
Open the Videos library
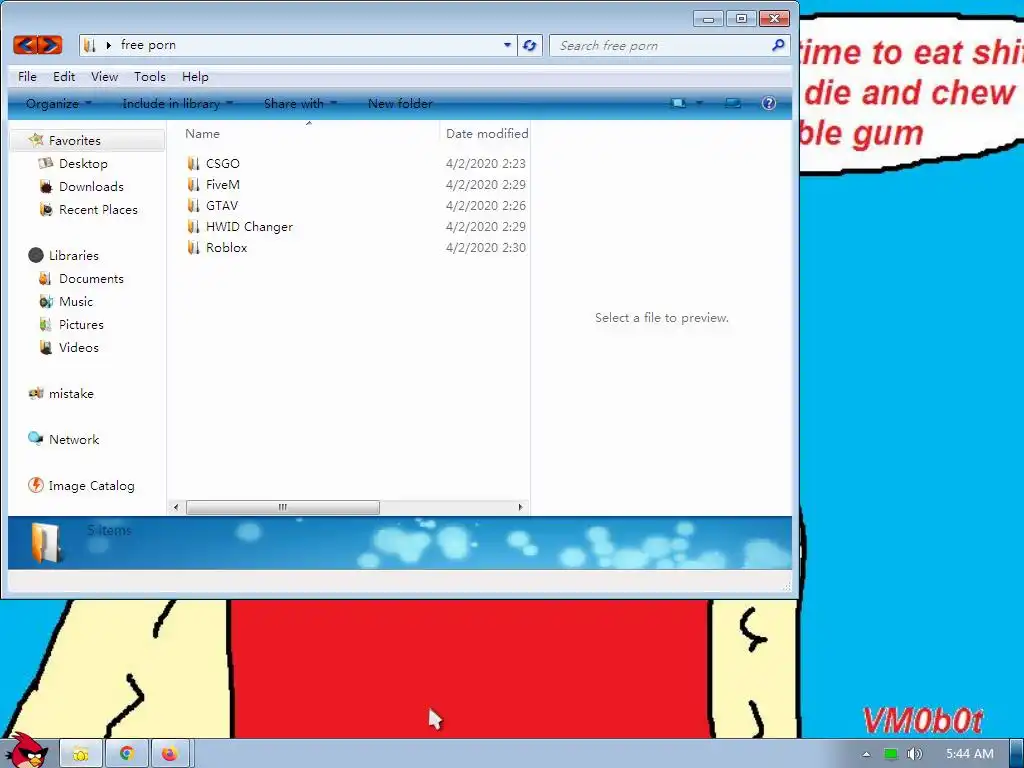coord(78,347)
